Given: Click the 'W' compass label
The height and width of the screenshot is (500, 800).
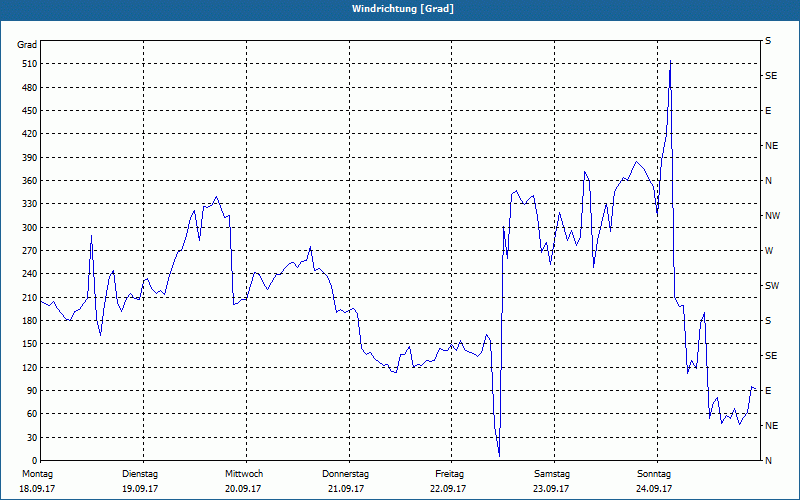Looking at the screenshot, I should [769, 251].
